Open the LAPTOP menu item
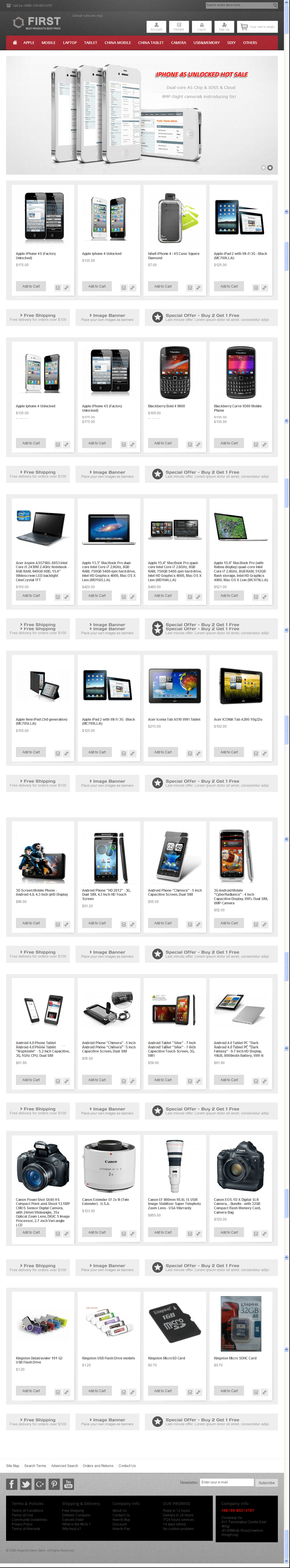 [70, 43]
